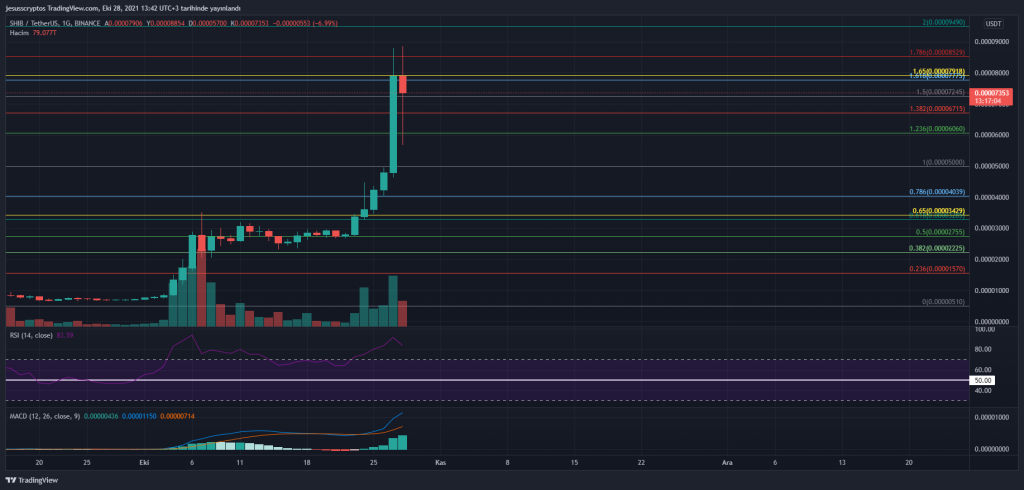Select the 1.236(0.00006060) Fibonacci level label
This screenshot has height=490, width=1024.
[x=938, y=129]
